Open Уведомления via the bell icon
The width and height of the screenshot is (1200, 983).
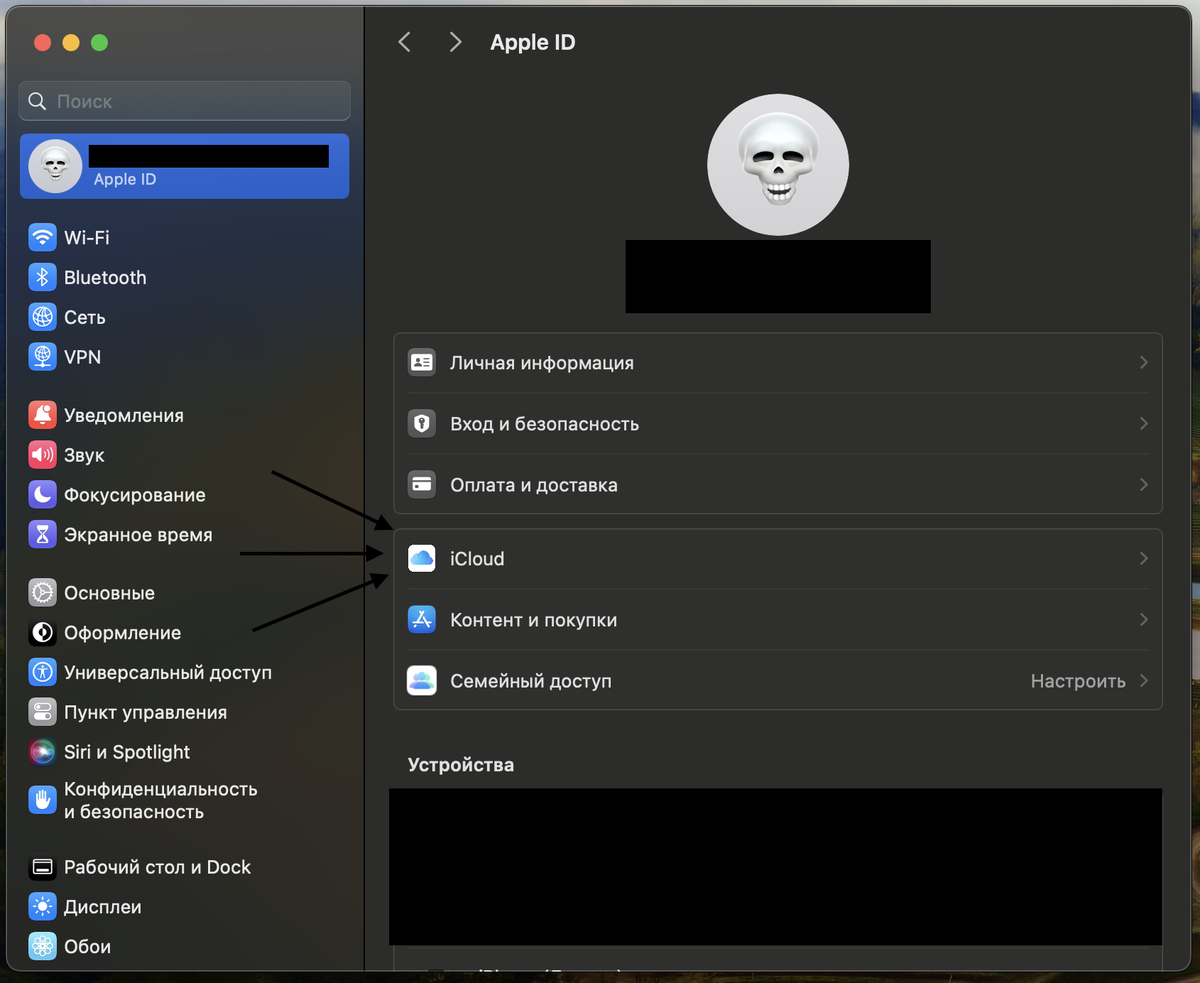point(42,415)
